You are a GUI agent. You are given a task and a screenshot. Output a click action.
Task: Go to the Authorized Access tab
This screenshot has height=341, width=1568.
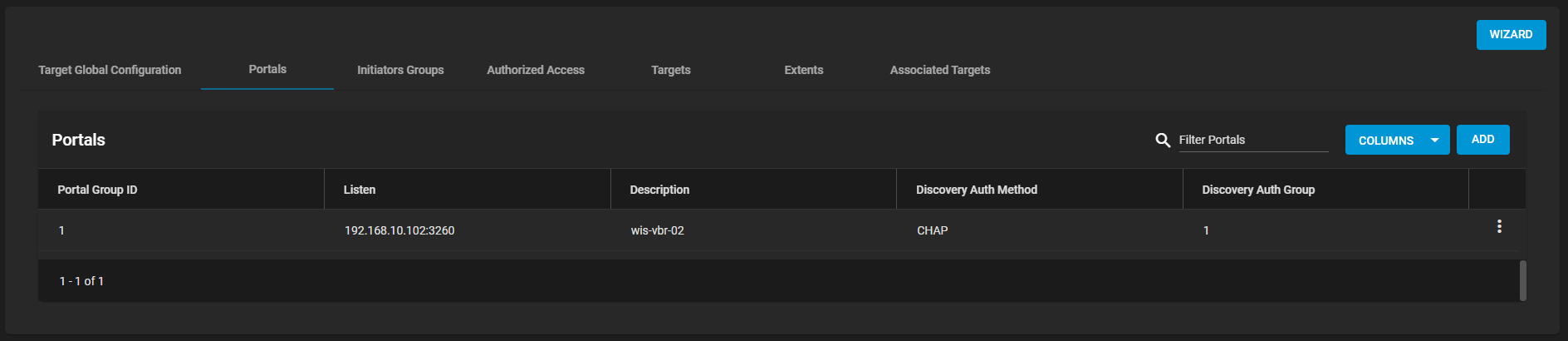point(536,70)
